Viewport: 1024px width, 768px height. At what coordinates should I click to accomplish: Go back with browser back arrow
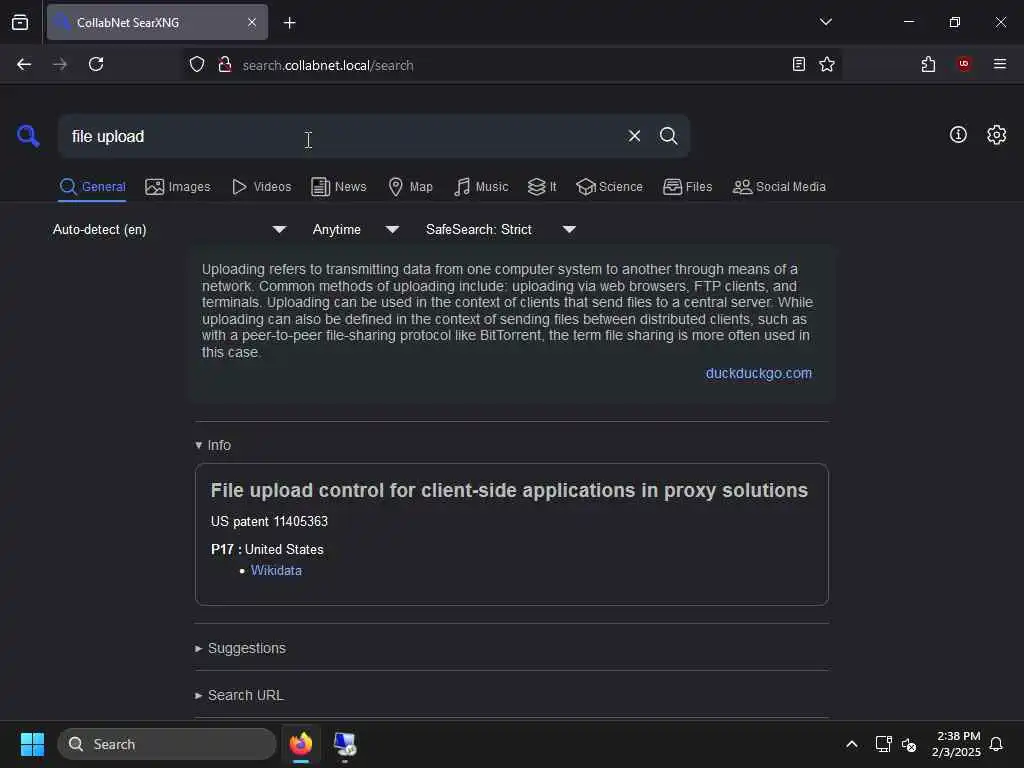[x=24, y=64]
